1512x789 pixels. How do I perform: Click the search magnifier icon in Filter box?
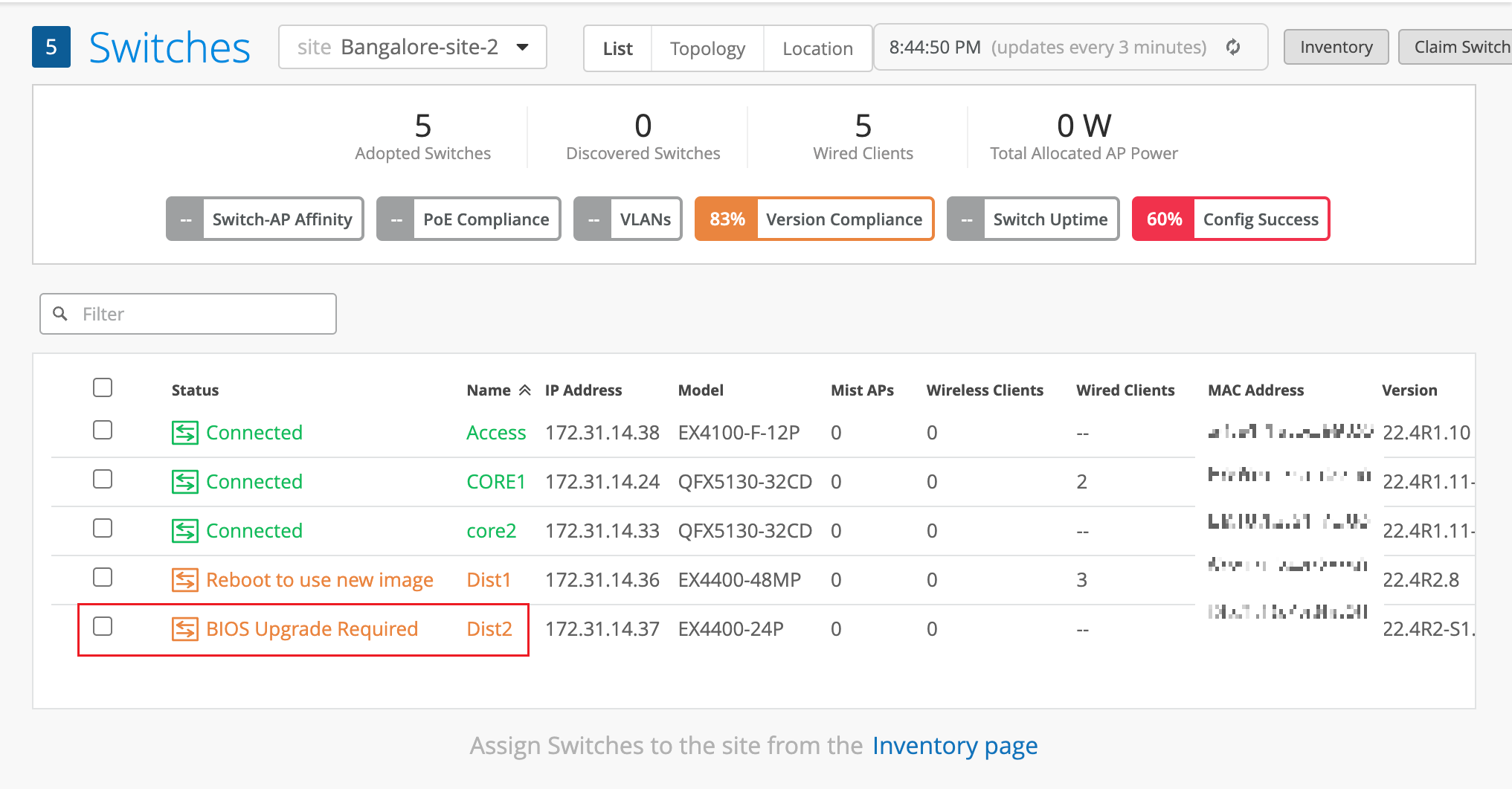[60, 314]
